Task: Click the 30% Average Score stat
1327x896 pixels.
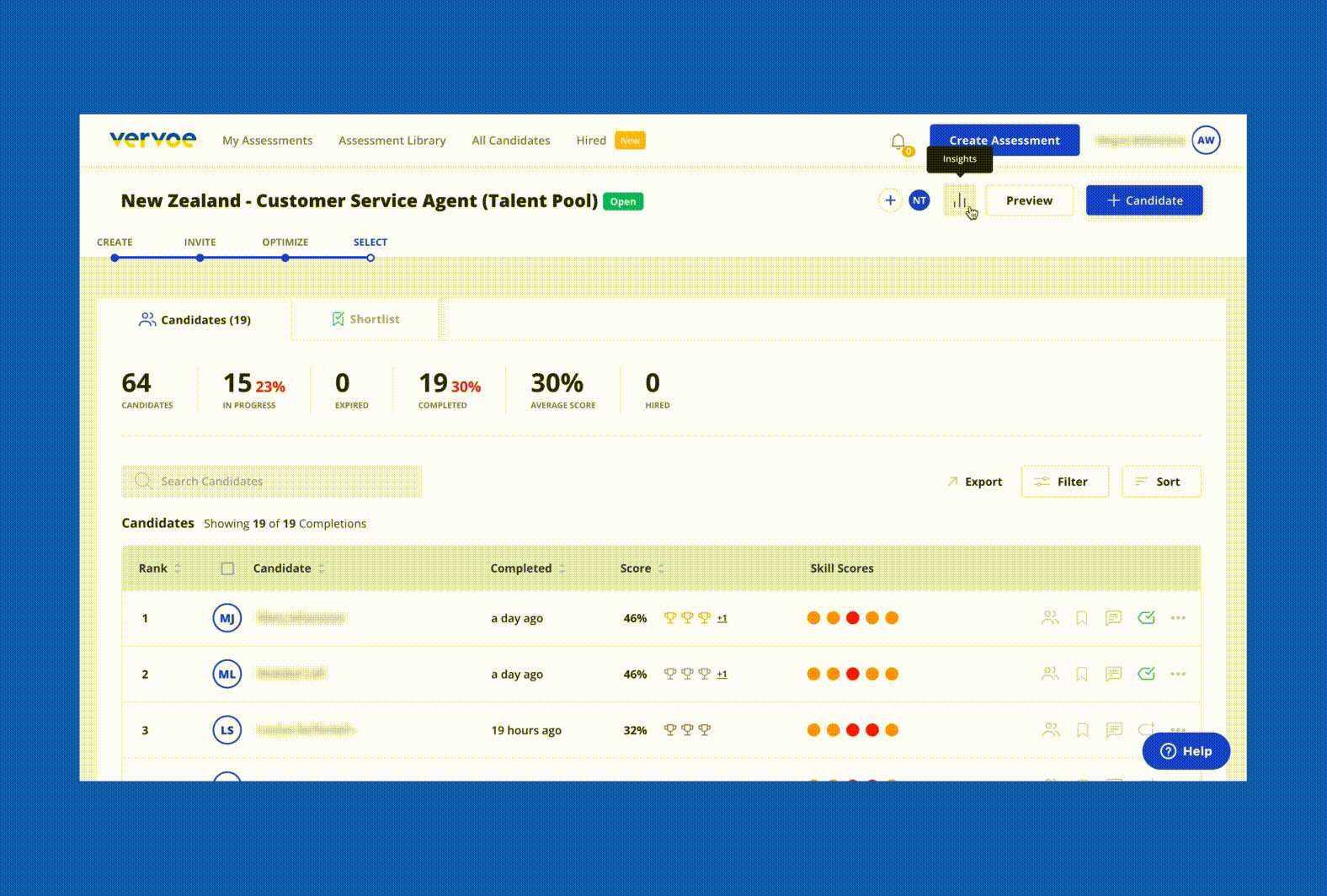Action: (562, 390)
